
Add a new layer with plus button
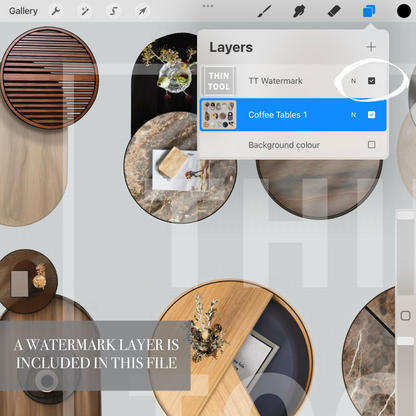point(371,47)
